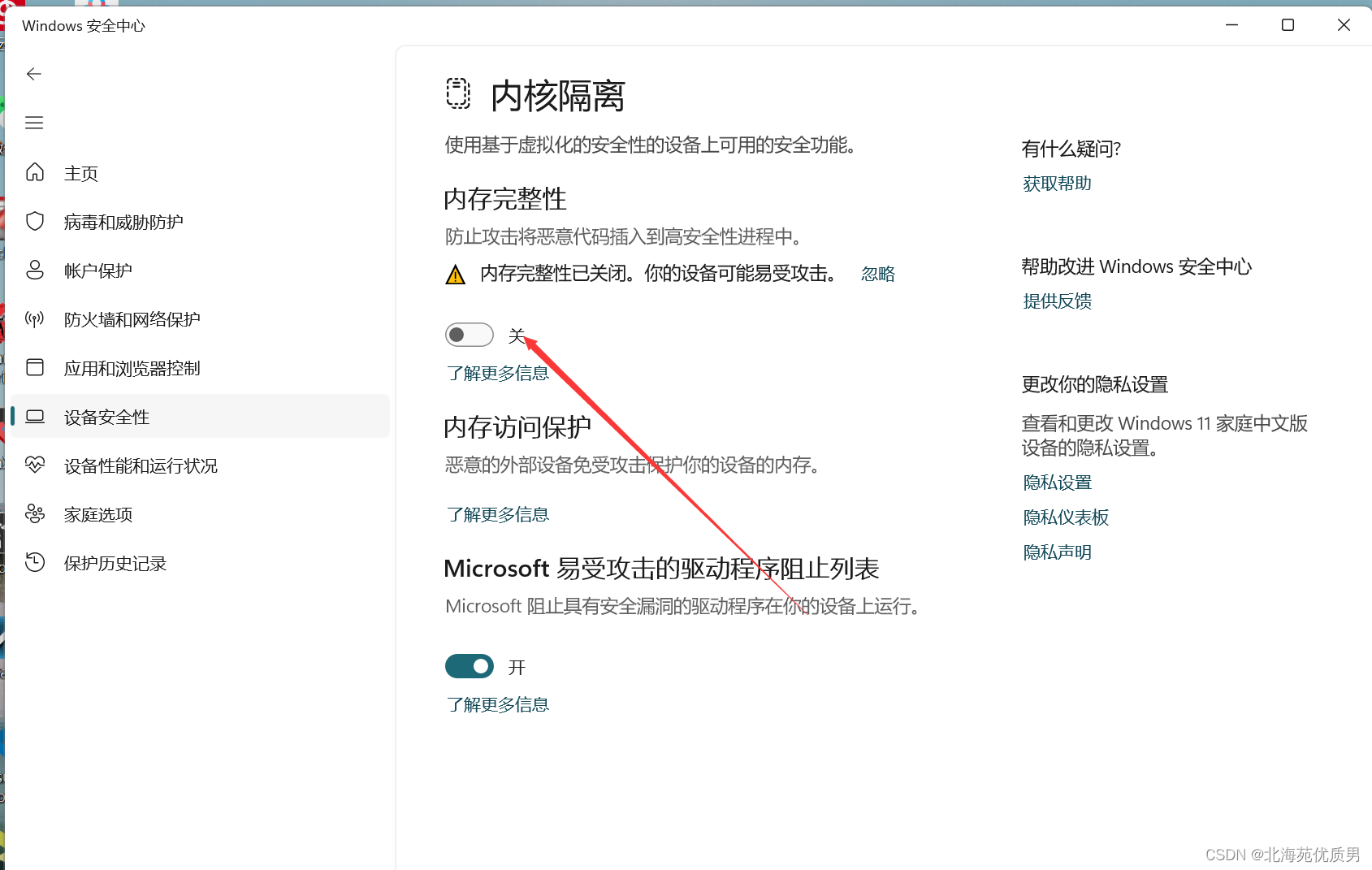The width and height of the screenshot is (1372, 870).
Task: Open the 隐私声明 link
Action: 1057,552
